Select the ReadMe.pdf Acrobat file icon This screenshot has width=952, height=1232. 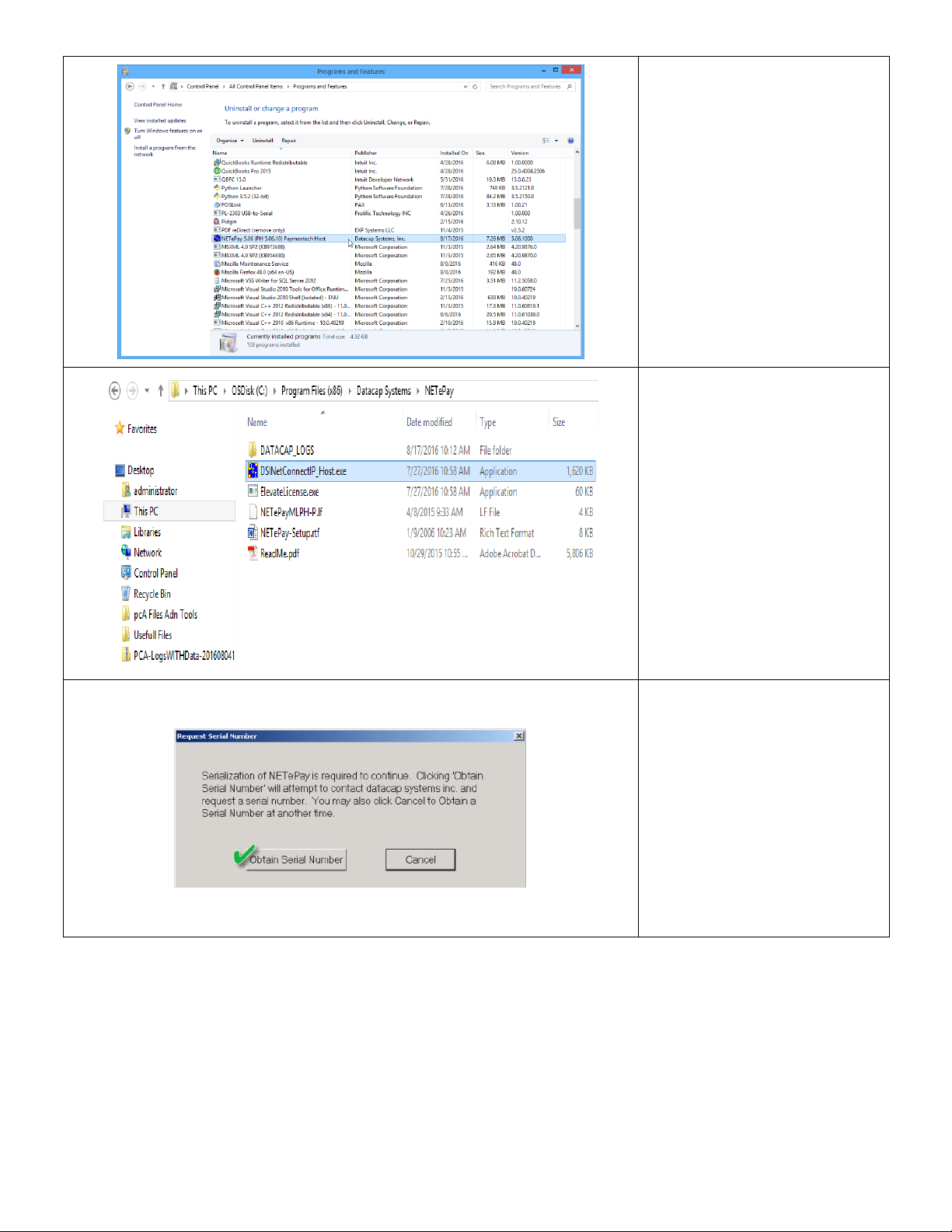coord(253,553)
